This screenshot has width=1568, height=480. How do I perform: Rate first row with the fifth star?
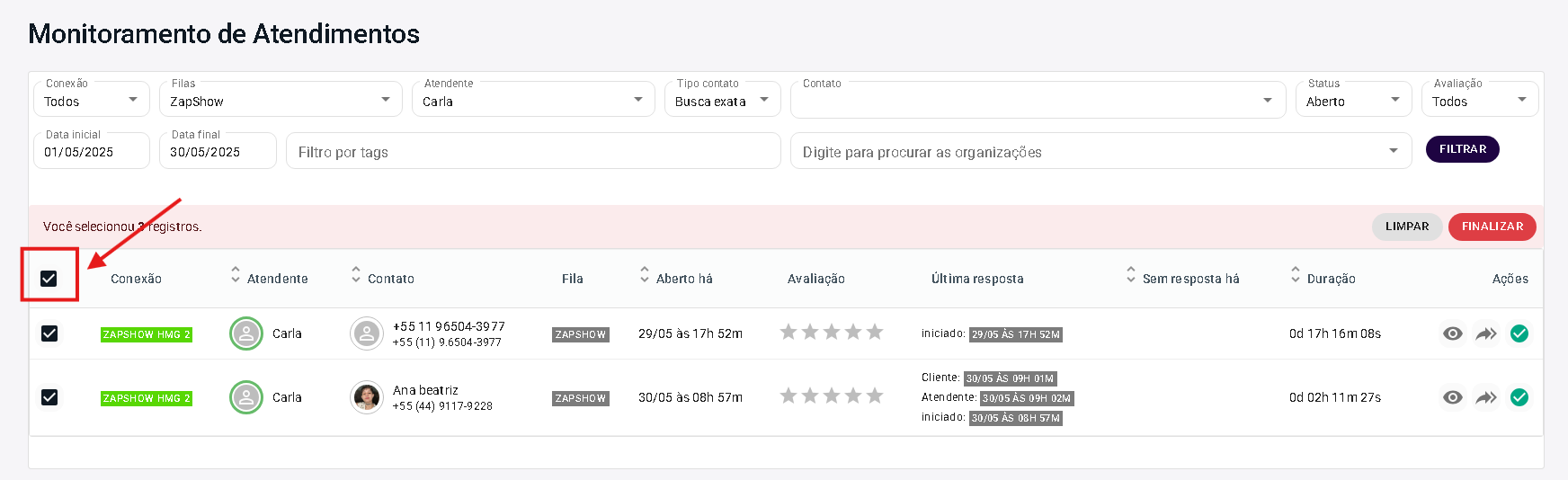[875, 333]
